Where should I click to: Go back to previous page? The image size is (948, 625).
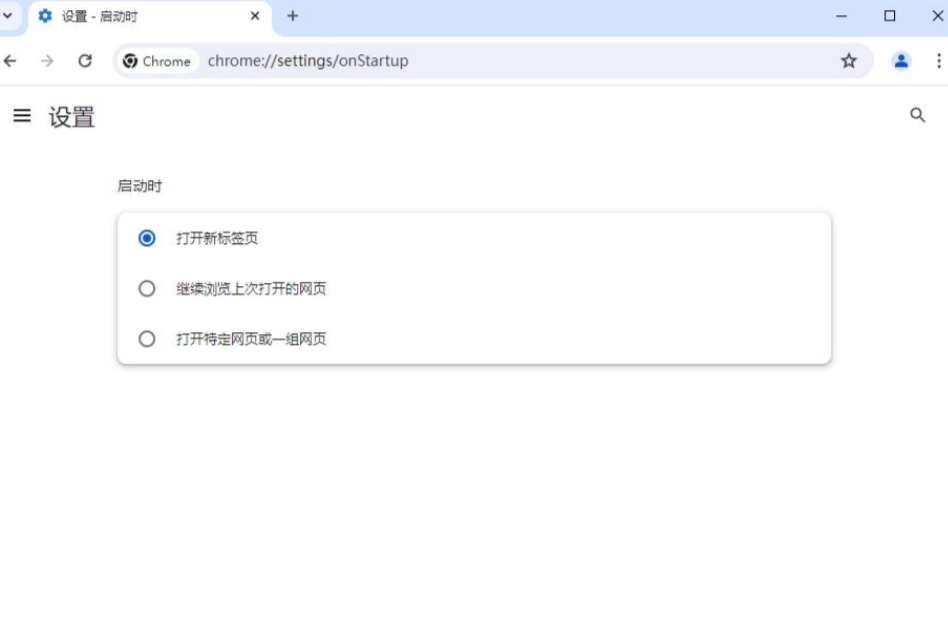[x=10, y=61]
